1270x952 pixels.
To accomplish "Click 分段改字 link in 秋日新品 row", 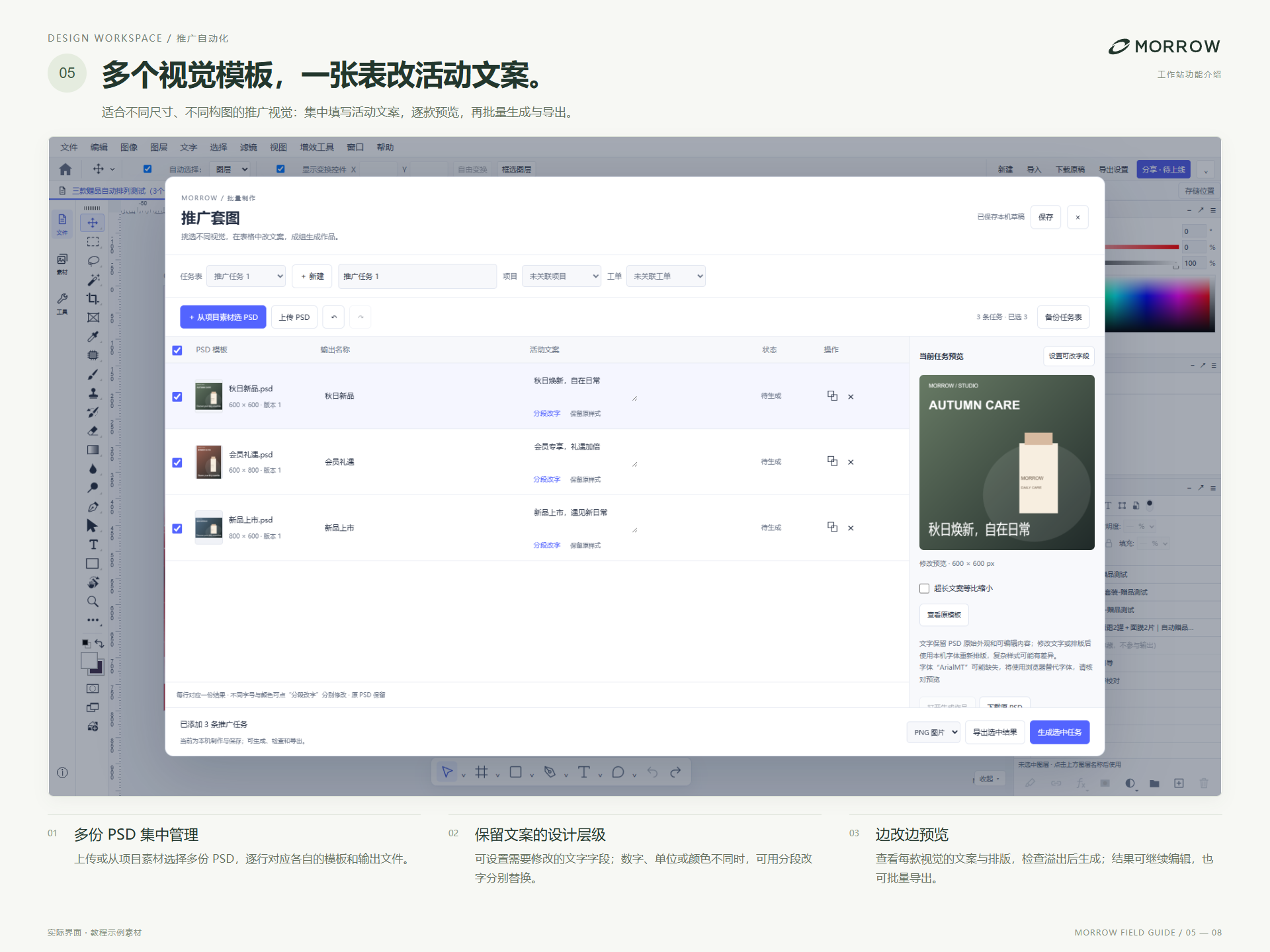I will [546, 414].
